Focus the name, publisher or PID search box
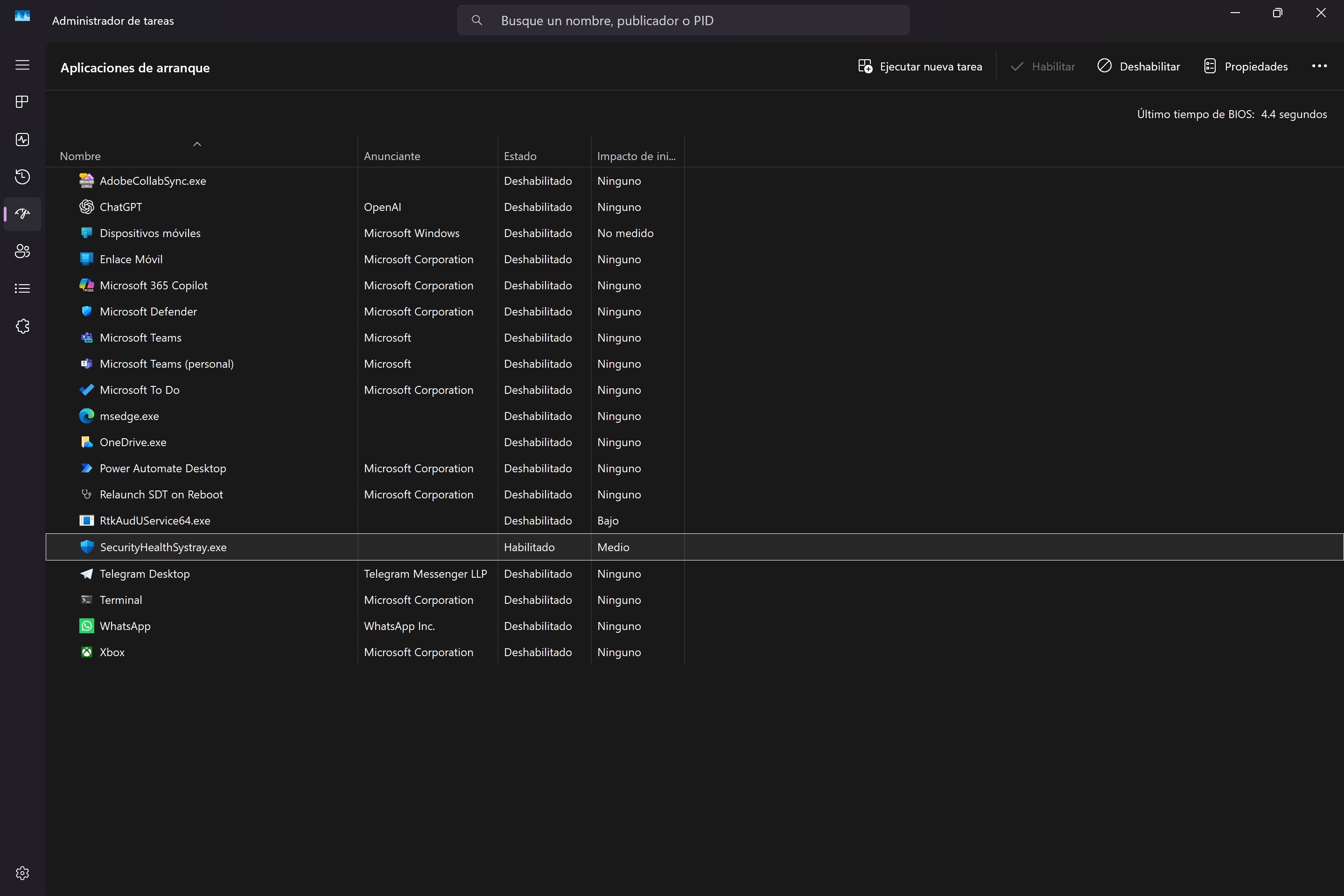Image resolution: width=1344 pixels, height=896 pixels. 683,21
